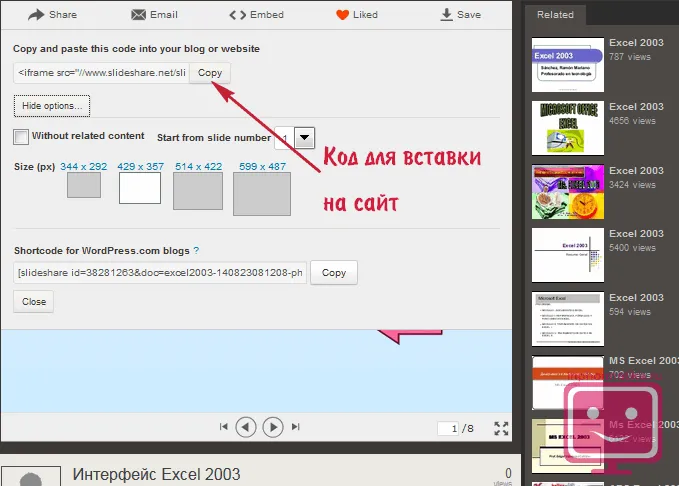Click the Share arrow icon

(36, 15)
